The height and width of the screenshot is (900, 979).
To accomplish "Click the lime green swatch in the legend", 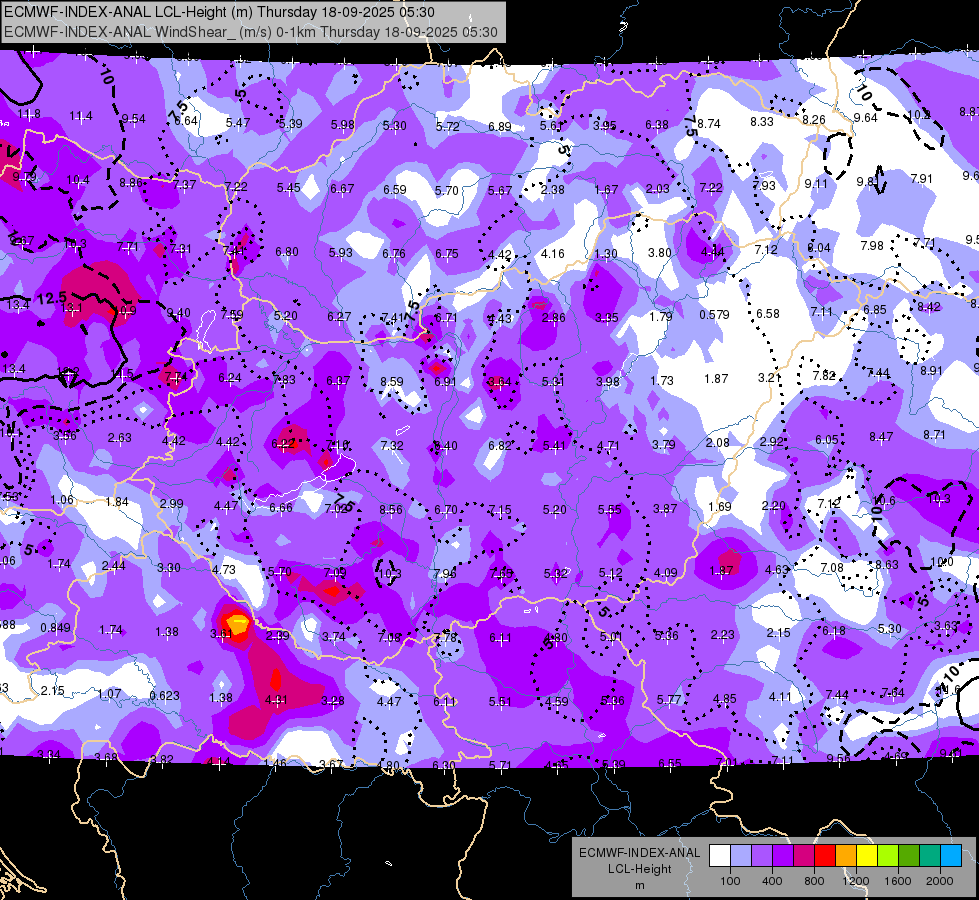I will tap(888, 855).
